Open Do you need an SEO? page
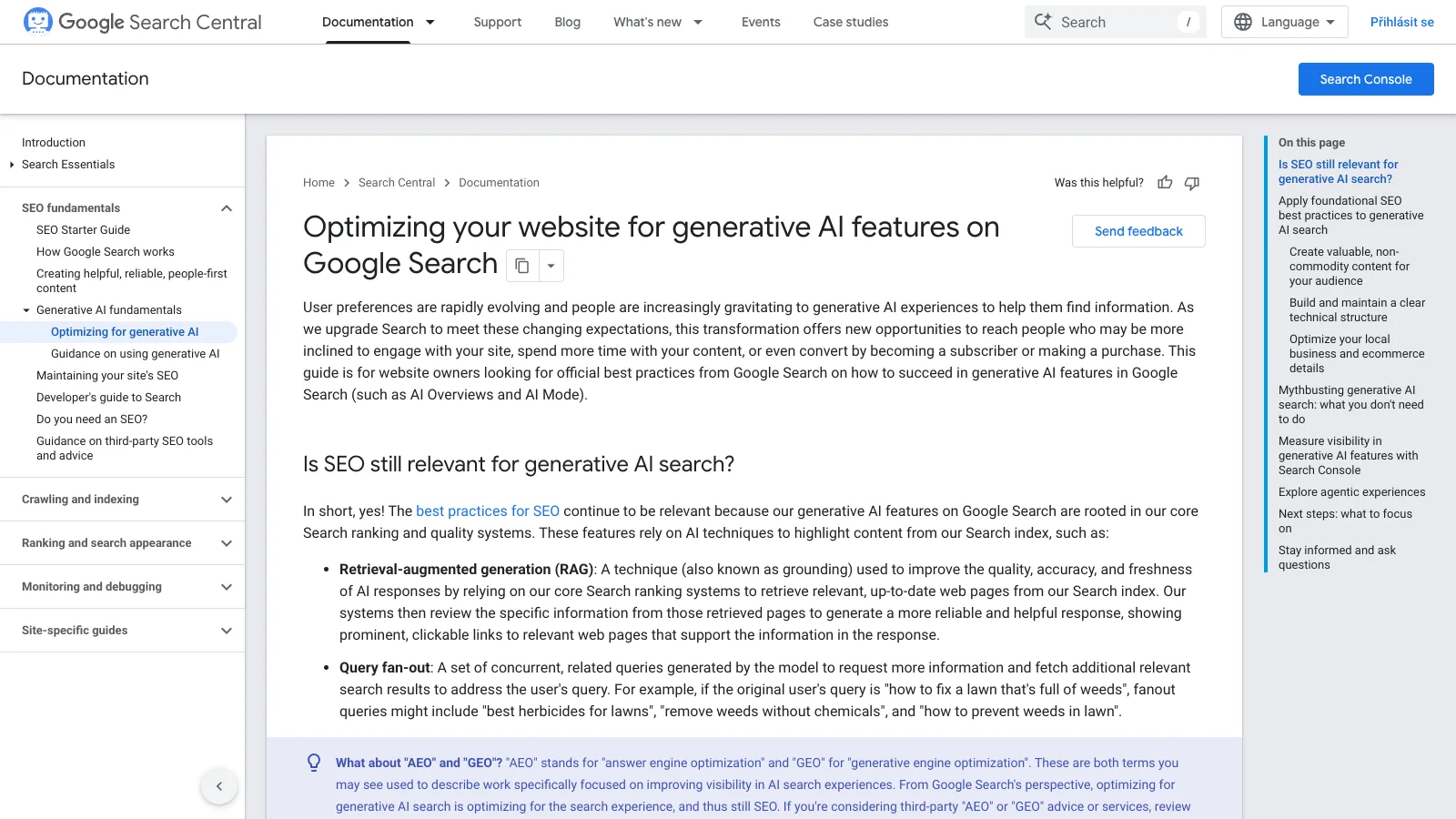This screenshot has width=1456, height=819. [92, 420]
